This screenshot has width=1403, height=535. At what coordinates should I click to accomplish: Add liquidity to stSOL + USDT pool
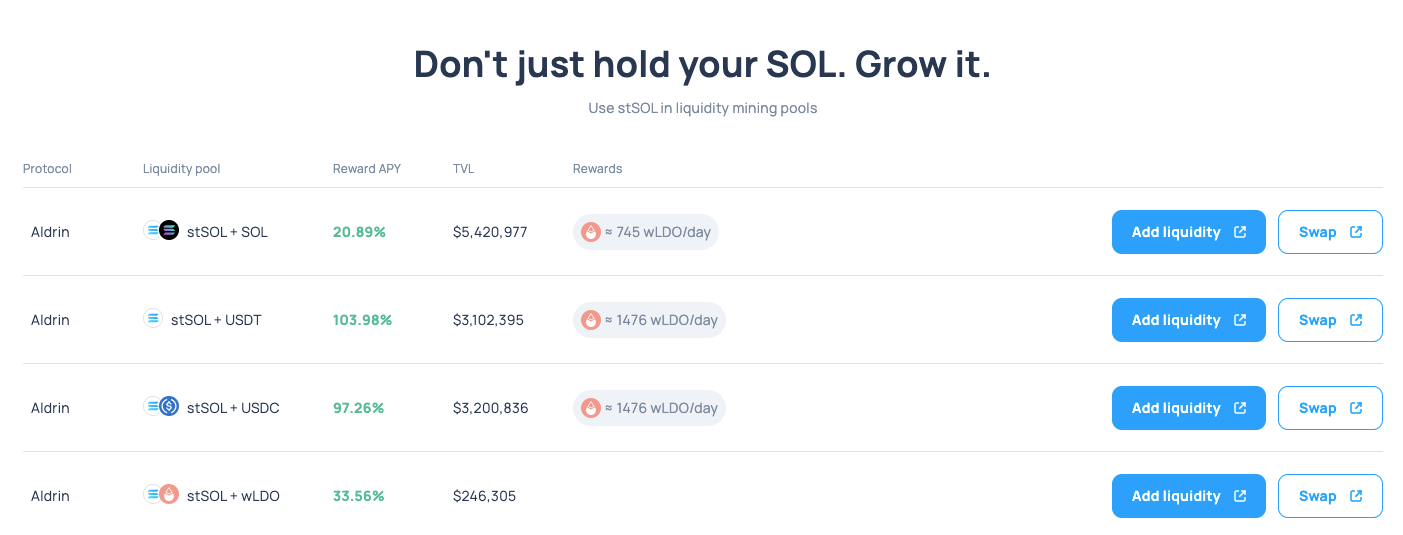[x=1188, y=320]
